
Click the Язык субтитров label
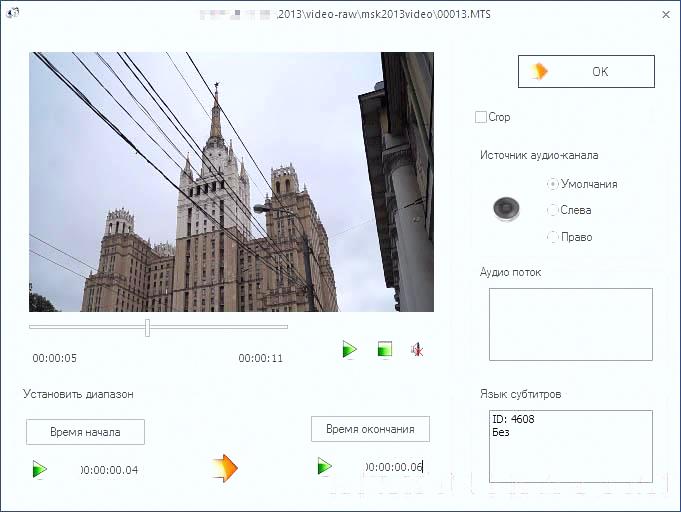tap(521, 394)
